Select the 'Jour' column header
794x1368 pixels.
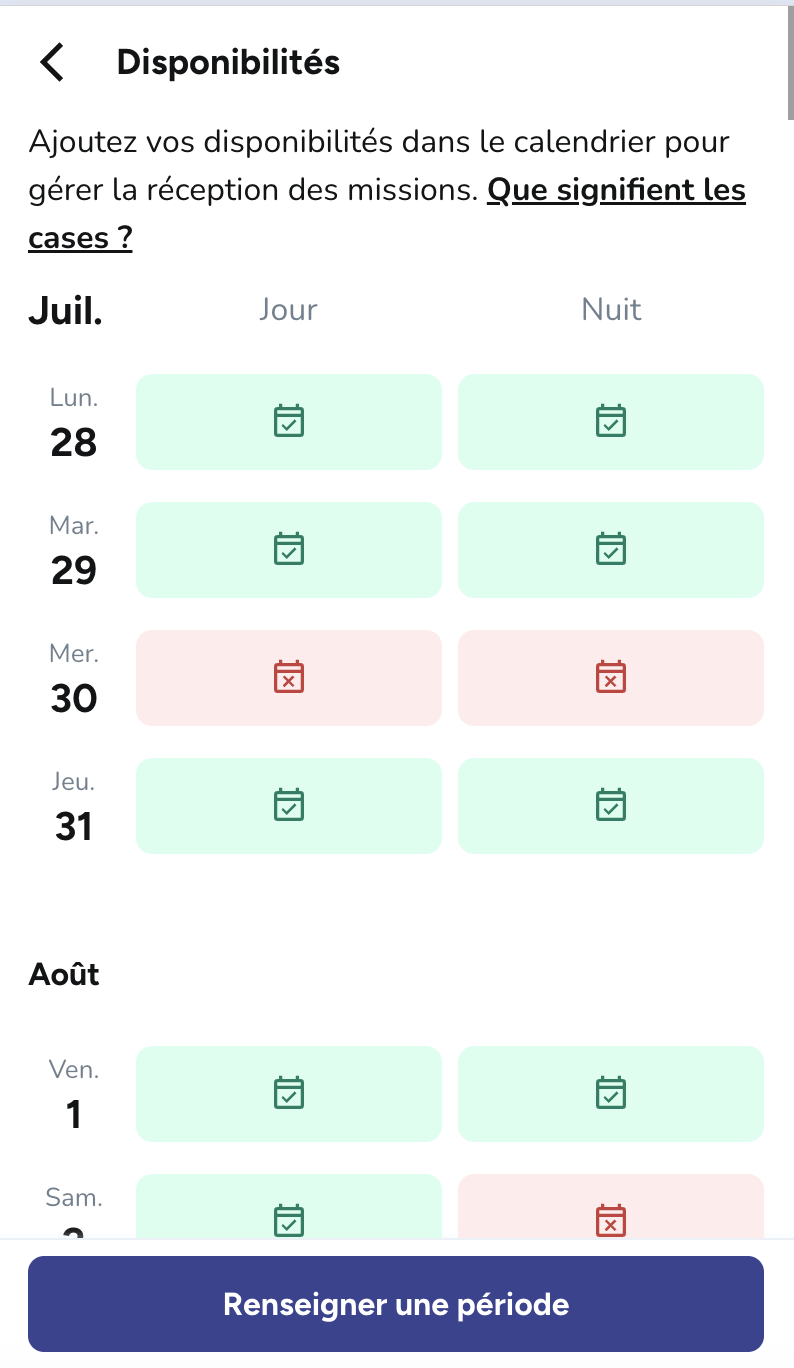[288, 310]
